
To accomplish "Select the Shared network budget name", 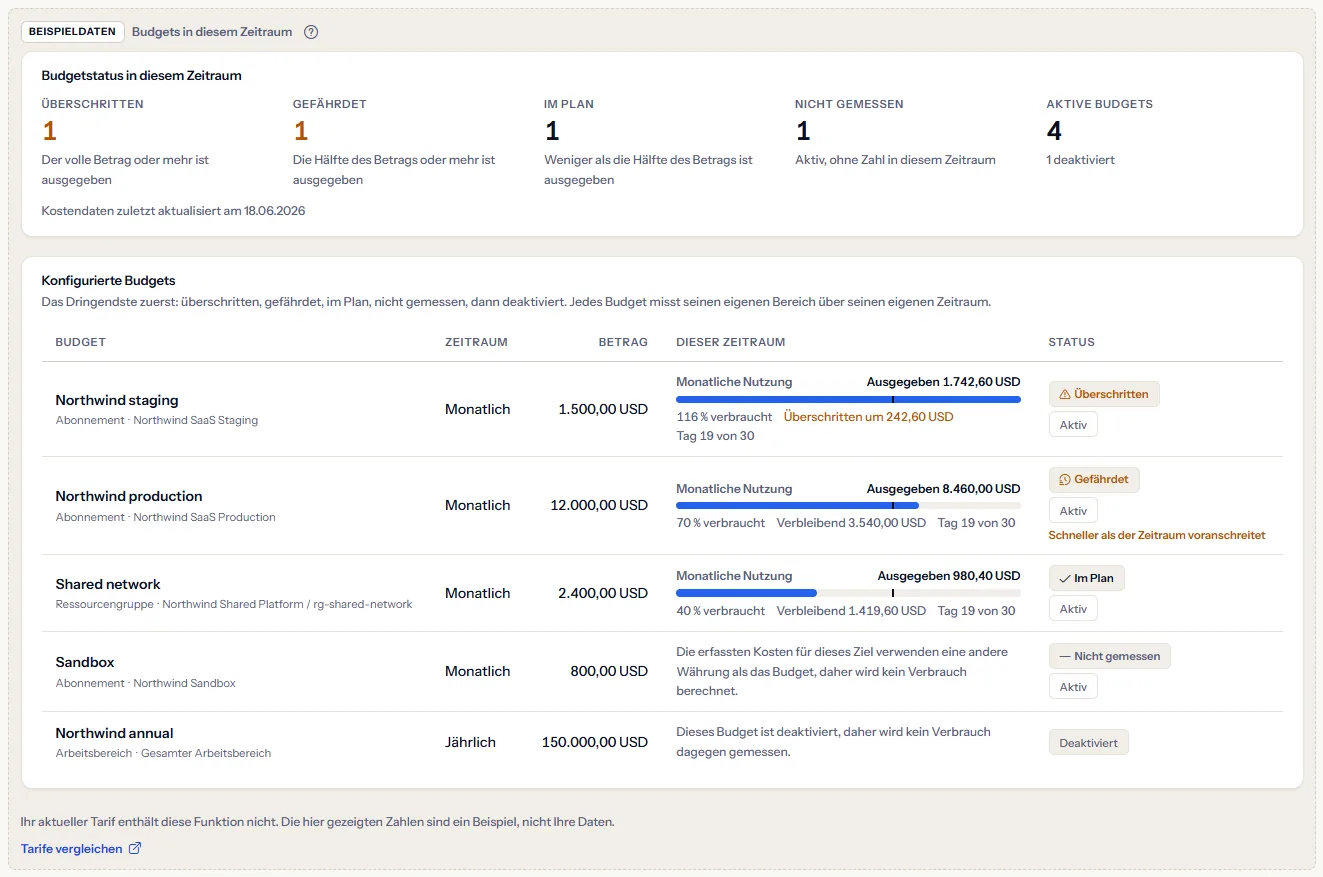I will click(108, 584).
